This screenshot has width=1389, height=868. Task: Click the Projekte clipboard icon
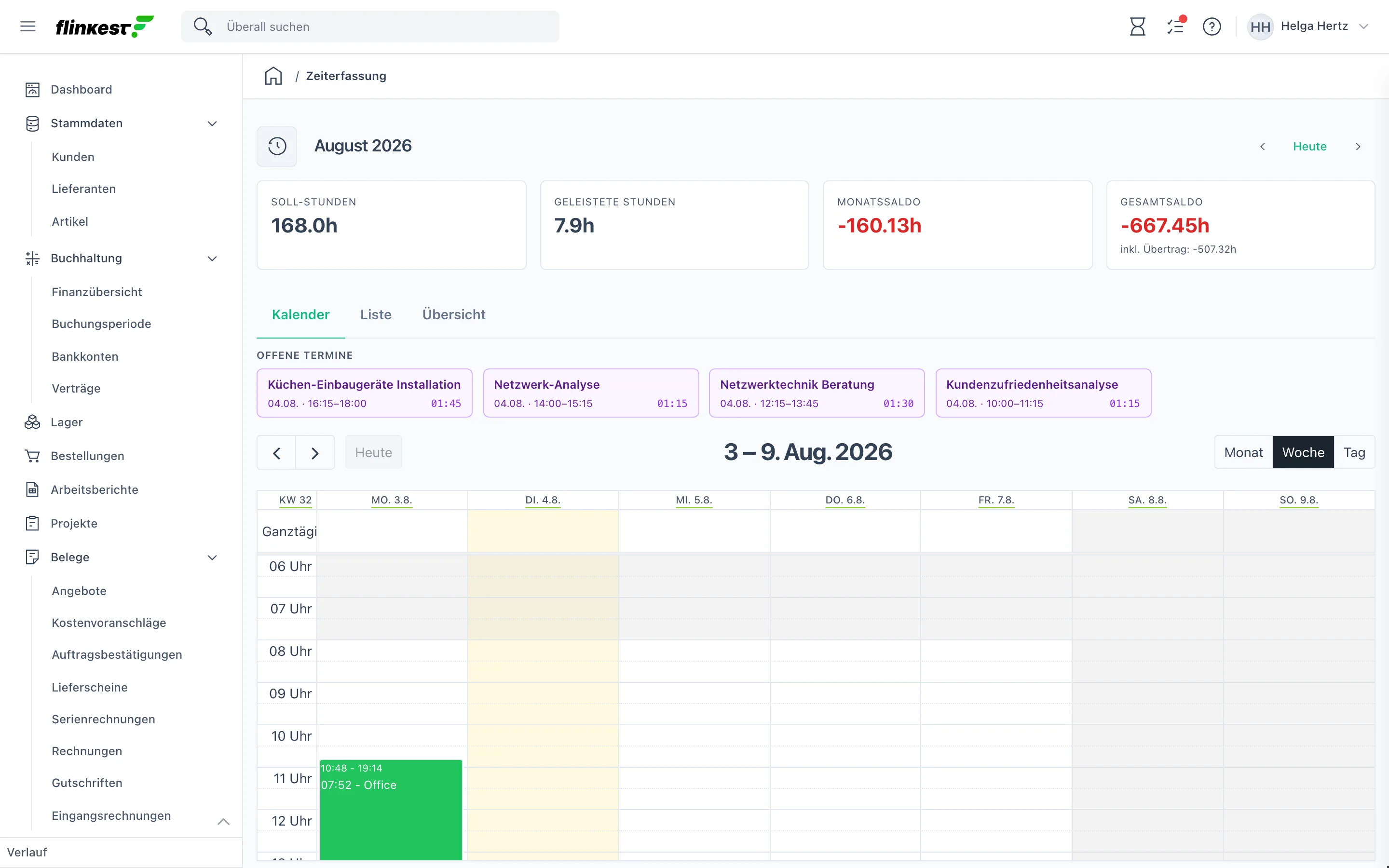click(32, 524)
